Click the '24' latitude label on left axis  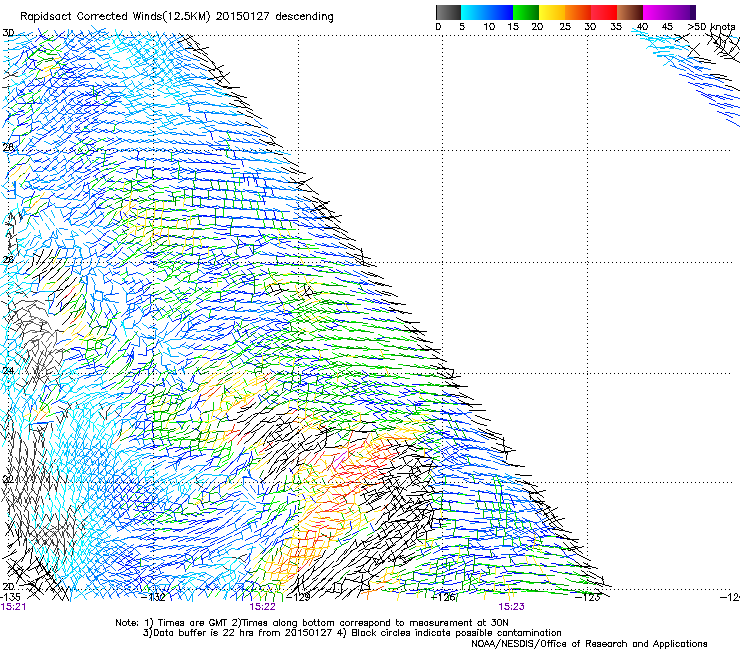click(8, 371)
